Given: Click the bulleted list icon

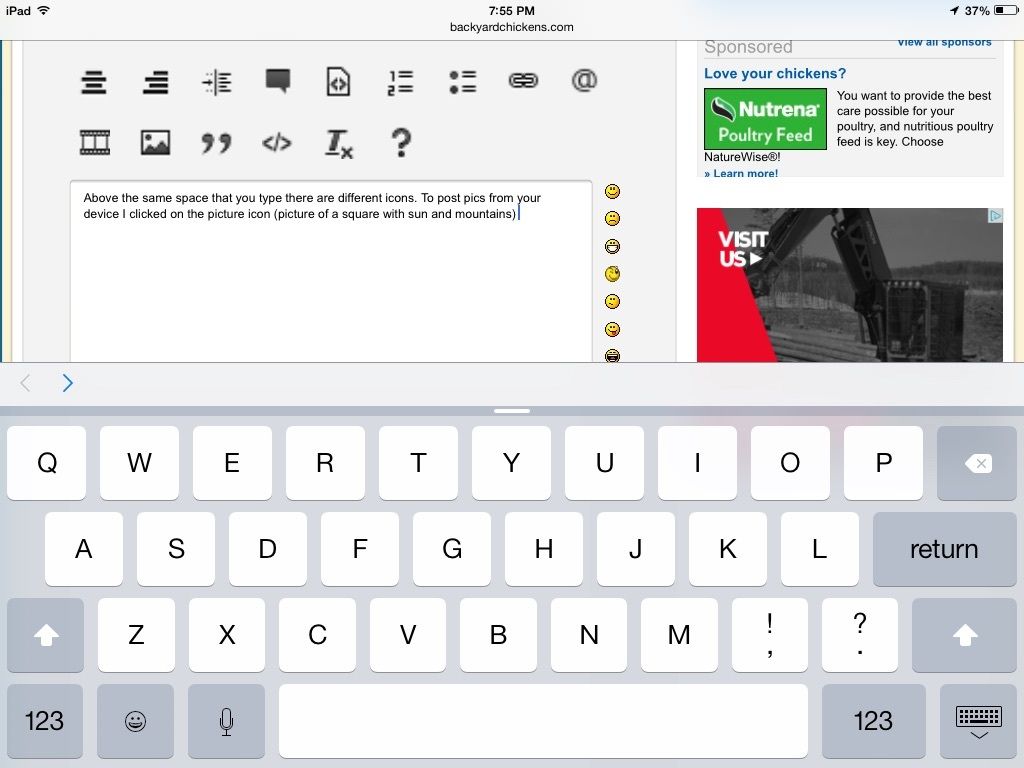Looking at the screenshot, I should (x=462, y=82).
